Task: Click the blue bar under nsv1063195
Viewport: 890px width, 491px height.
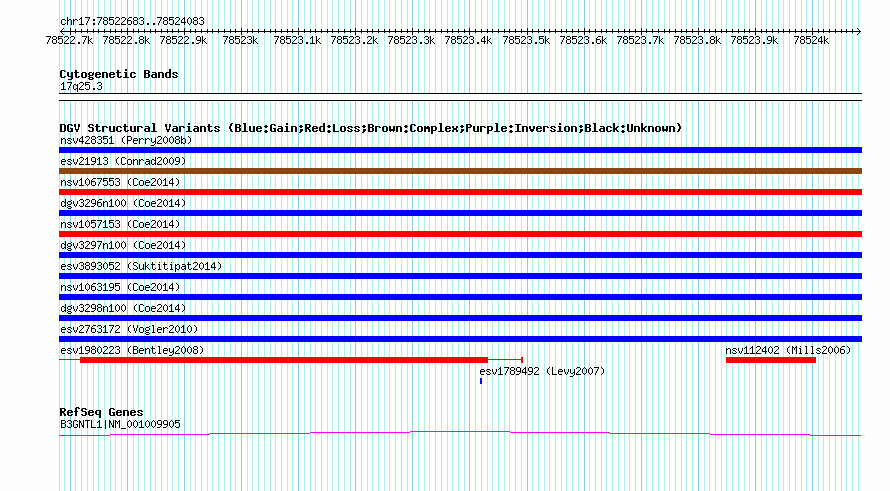Action: (460, 297)
